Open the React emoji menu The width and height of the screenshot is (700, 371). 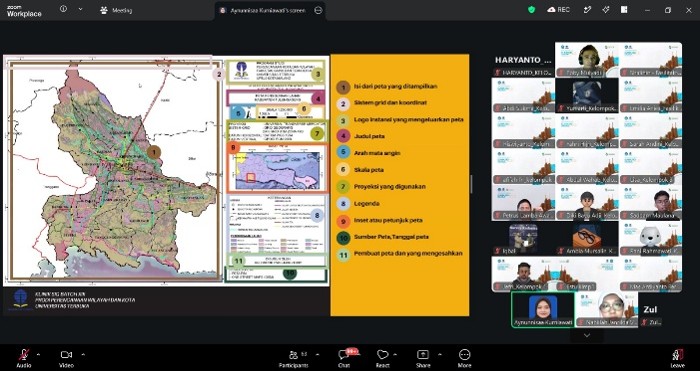pyautogui.click(x=383, y=358)
